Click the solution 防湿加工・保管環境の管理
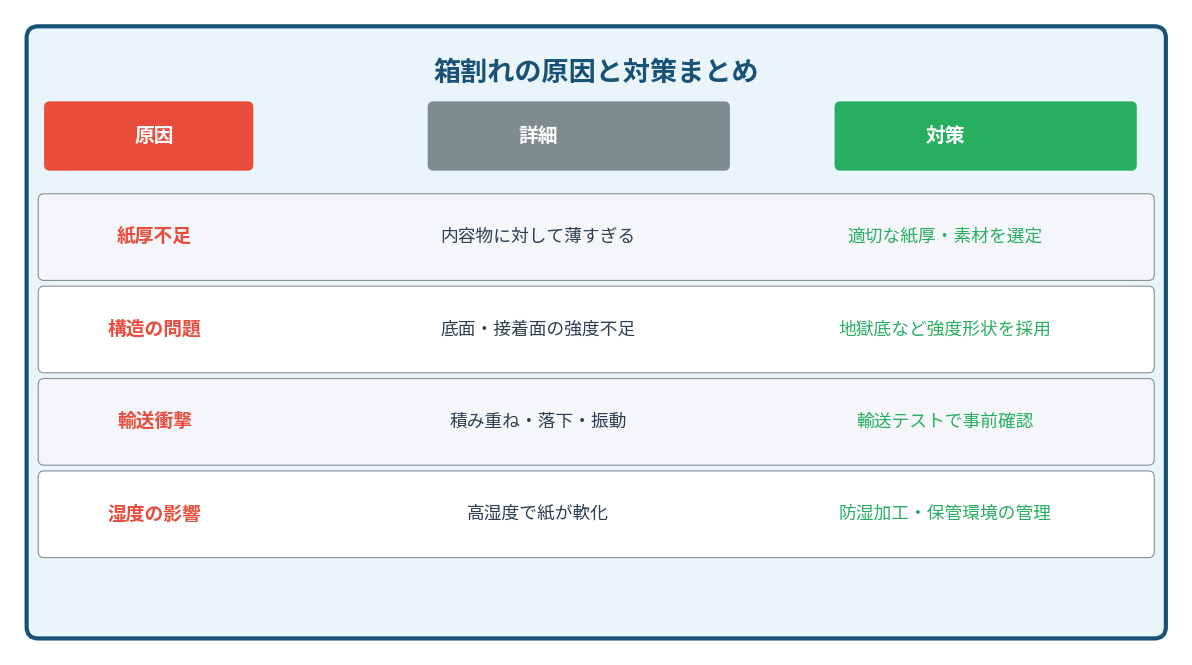1192x665 pixels. [945, 513]
